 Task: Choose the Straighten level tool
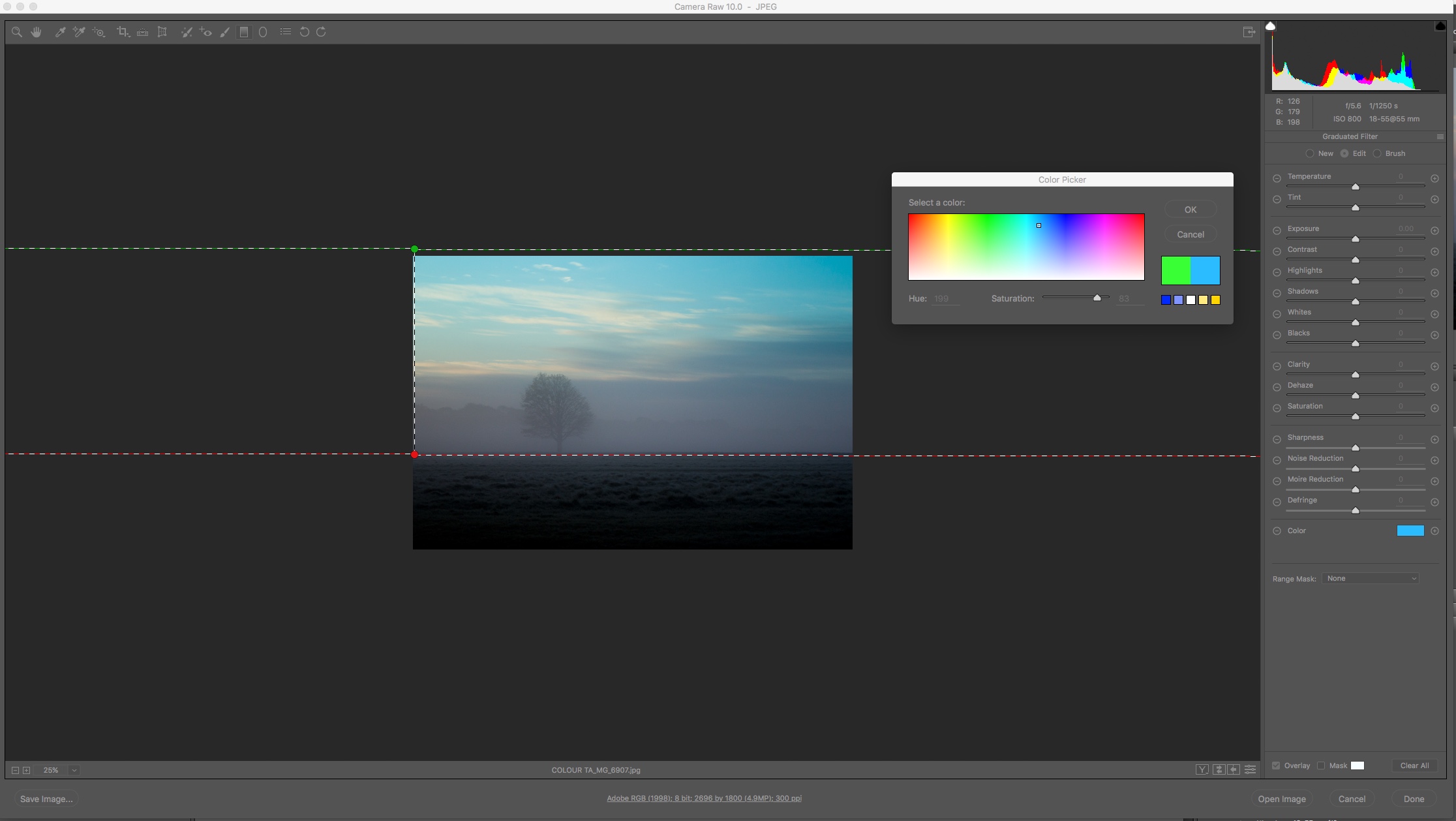[x=142, y=32]
